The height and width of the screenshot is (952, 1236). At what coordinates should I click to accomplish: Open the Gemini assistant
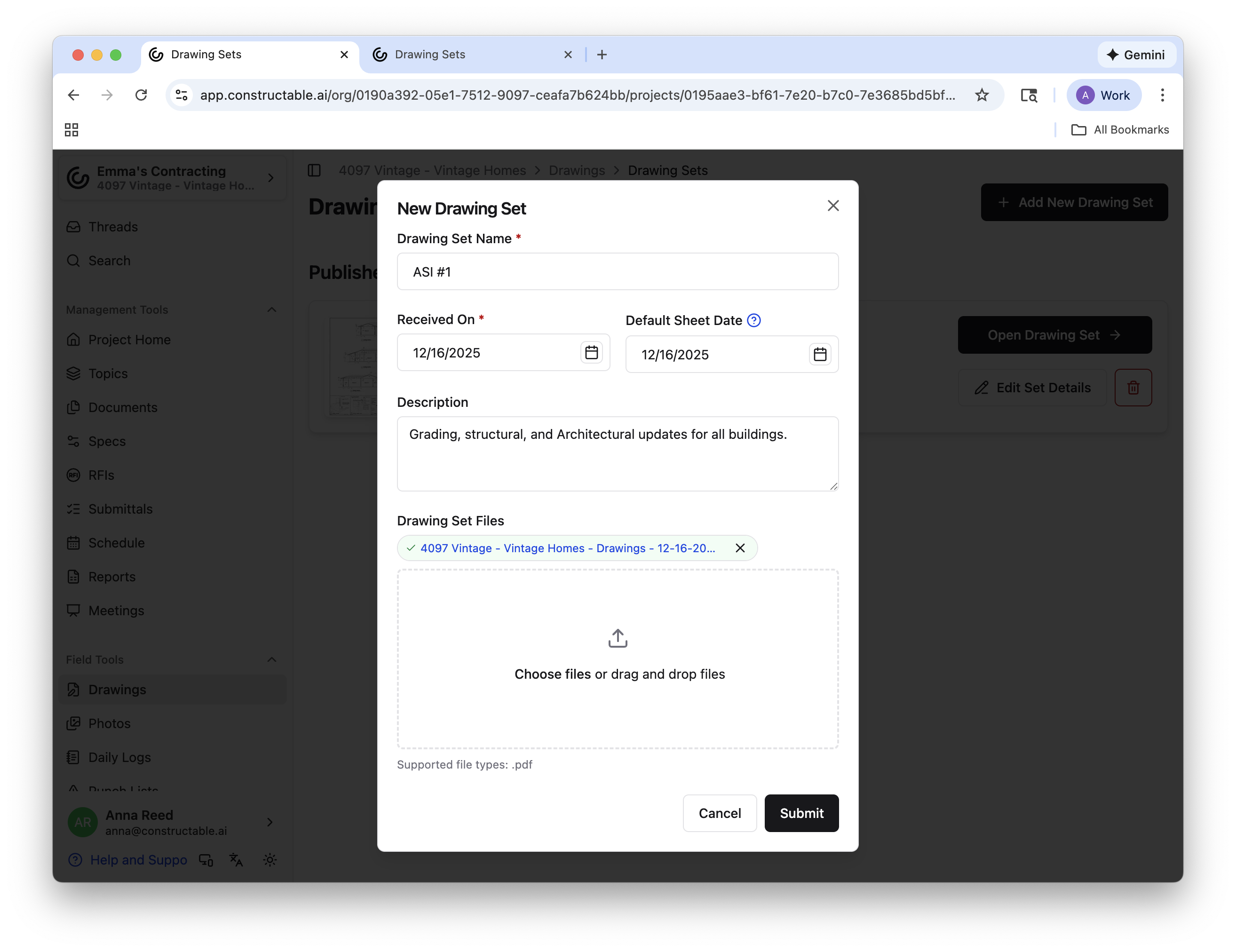click(x=1136, y=55)
